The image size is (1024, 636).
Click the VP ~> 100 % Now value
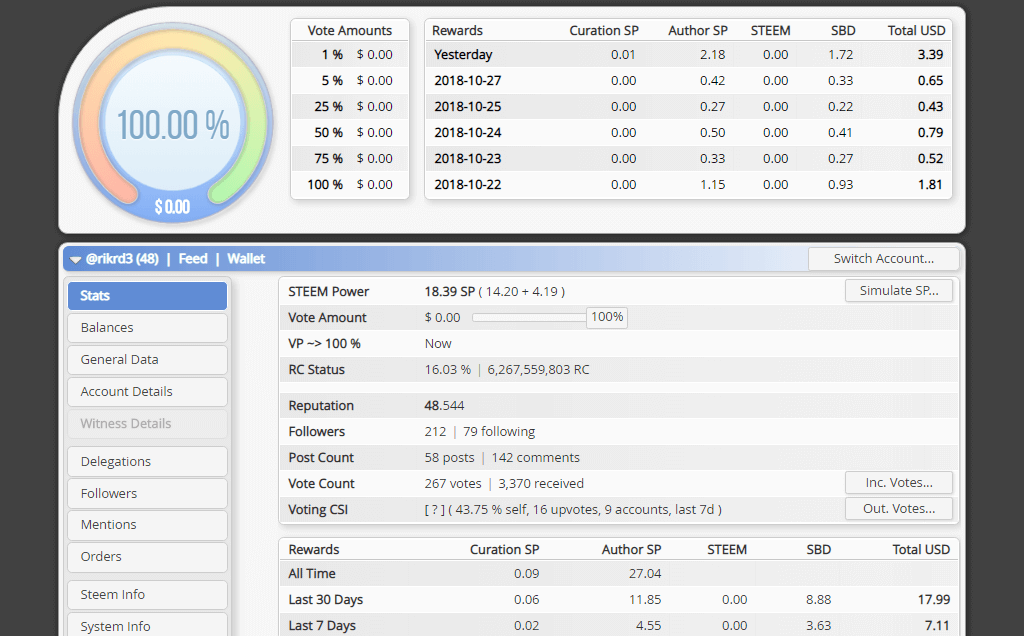(438, 343)
